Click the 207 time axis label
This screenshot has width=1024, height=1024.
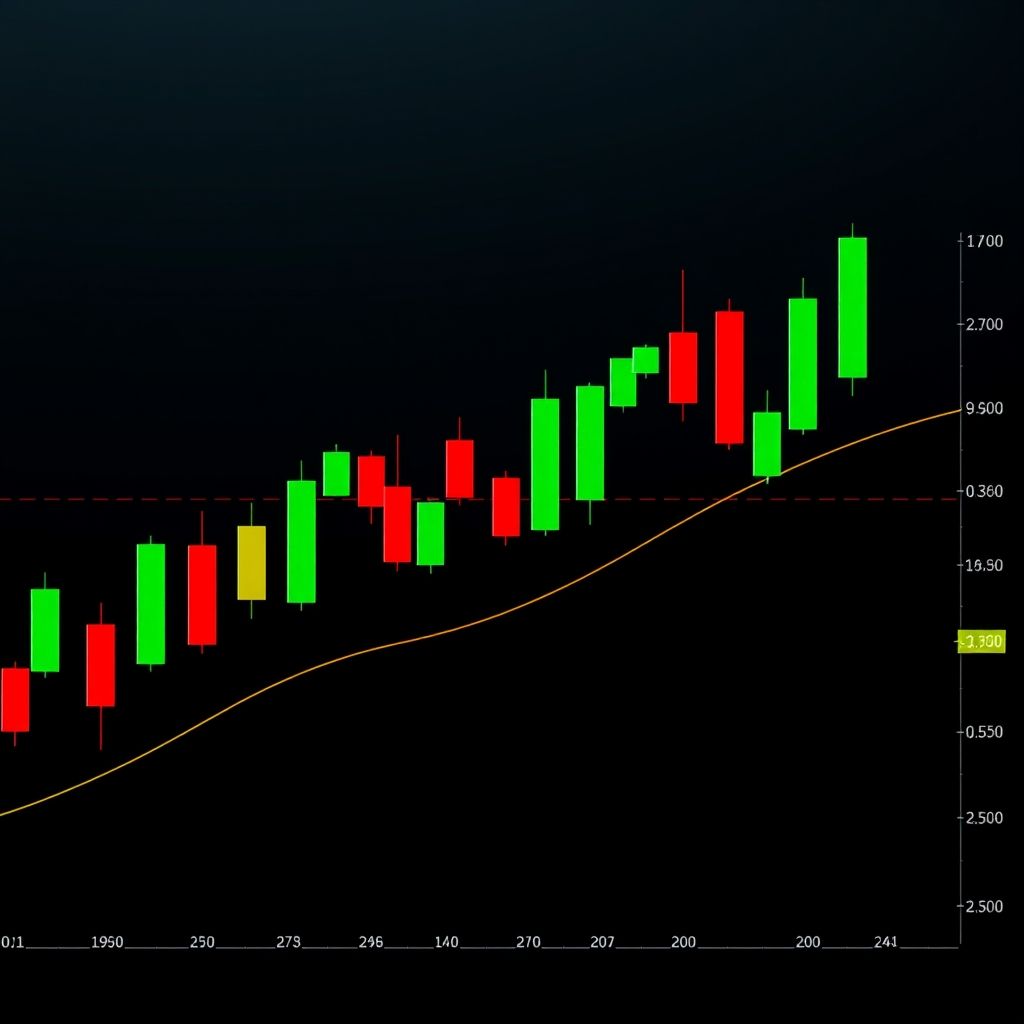tap(602, 942)
